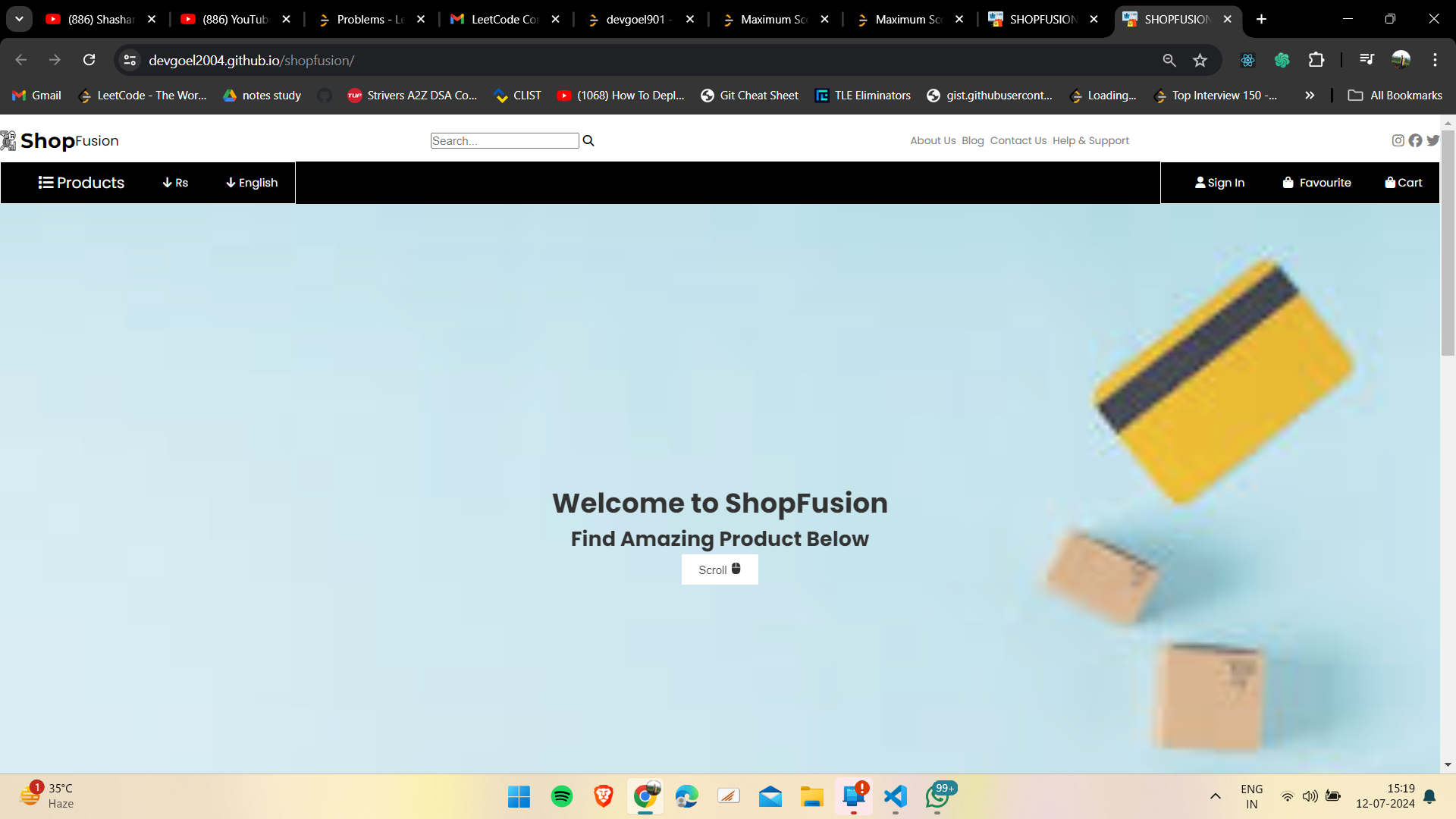Click the Sign In button
This screenshot has width=1456, height=819.
tap(1219, 183)
